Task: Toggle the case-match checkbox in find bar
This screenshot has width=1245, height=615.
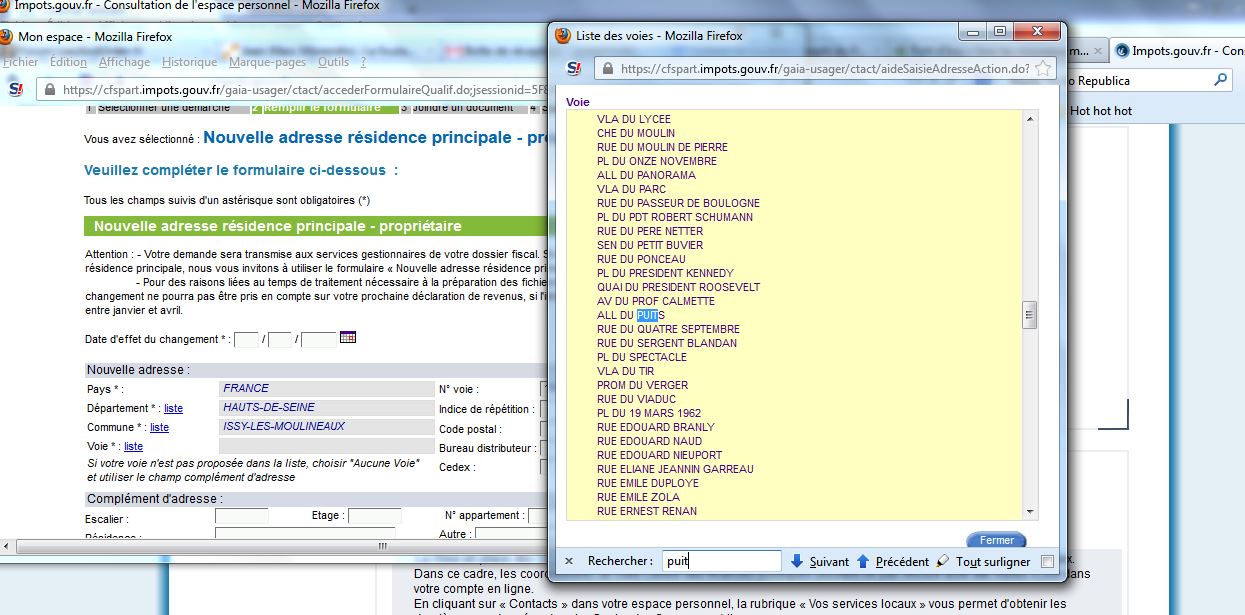Action: point(1047,562)
